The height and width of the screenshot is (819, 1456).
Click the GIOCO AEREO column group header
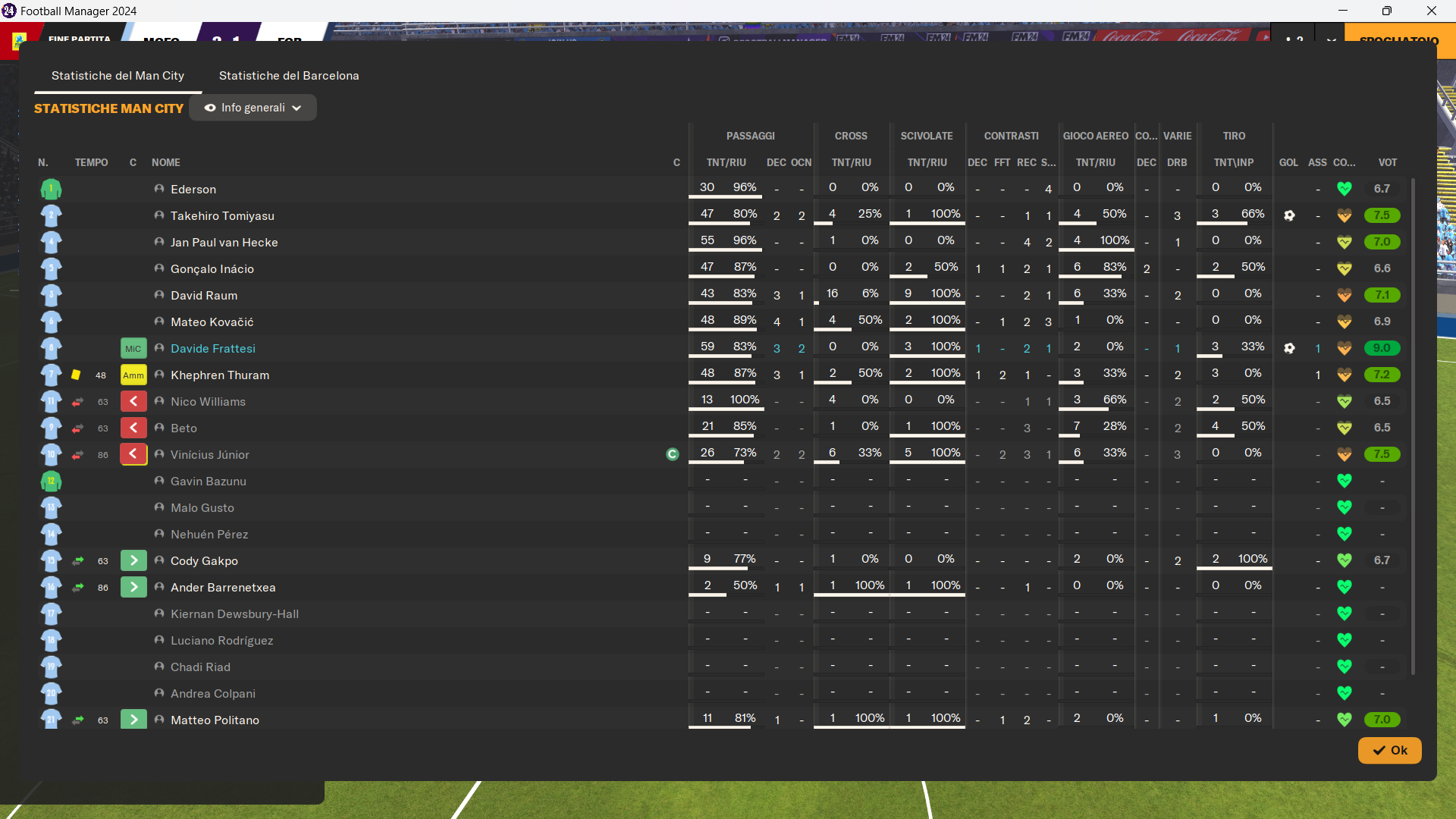pos(1096,136)
